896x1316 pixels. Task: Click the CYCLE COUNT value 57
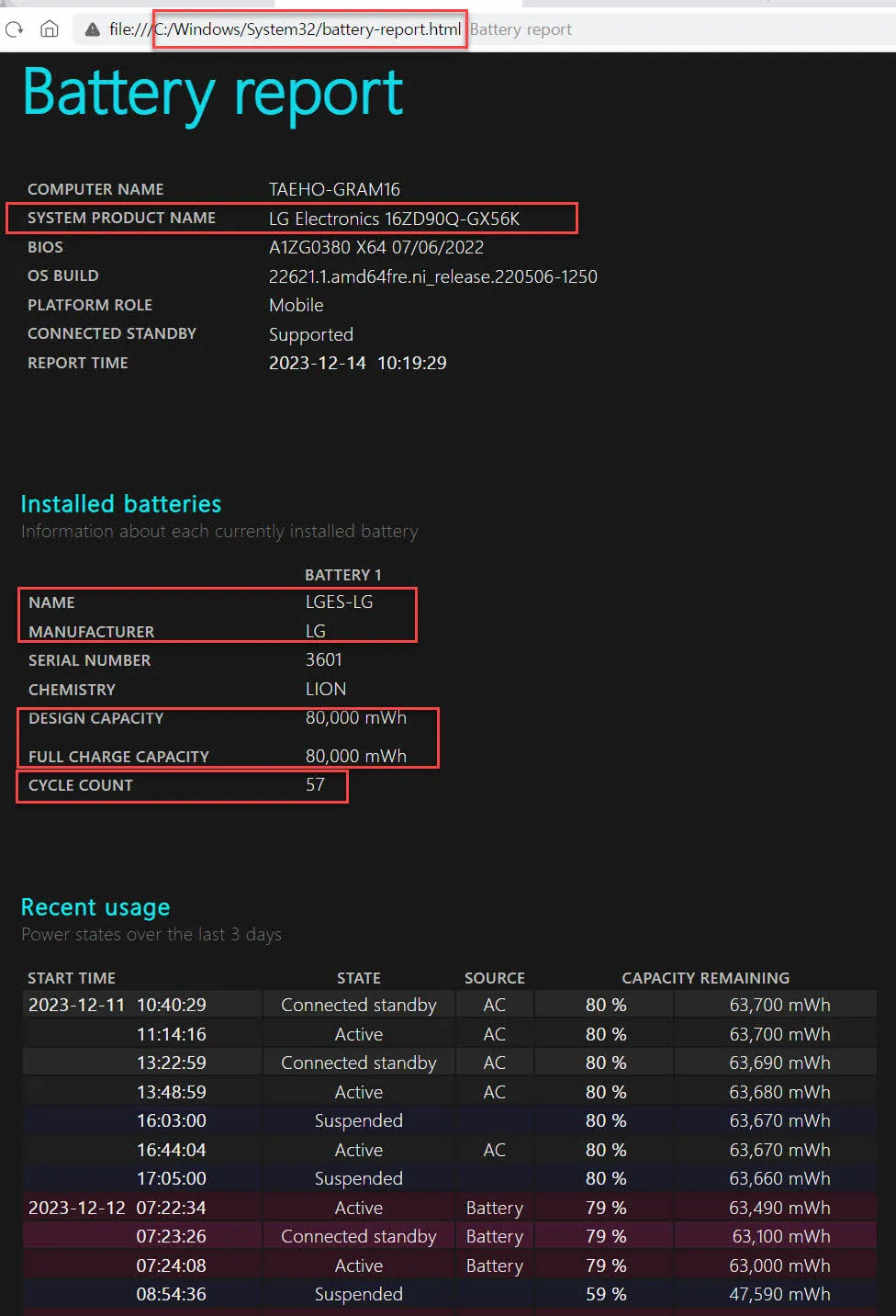(x=315, y=785)
